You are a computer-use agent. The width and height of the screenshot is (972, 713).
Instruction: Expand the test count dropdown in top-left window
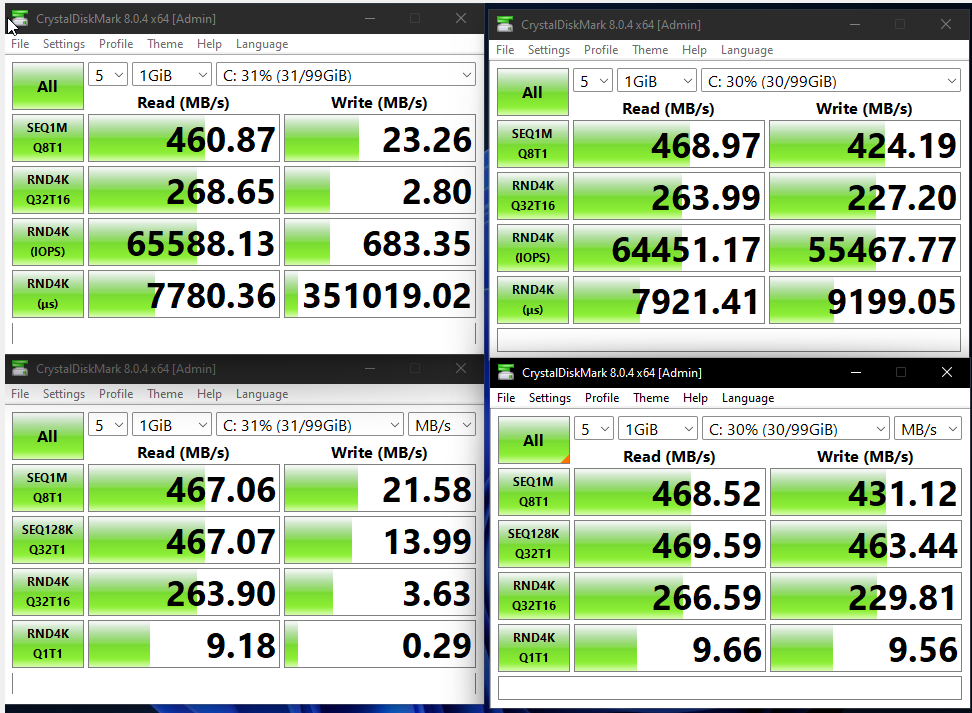[x=108, y=75]
